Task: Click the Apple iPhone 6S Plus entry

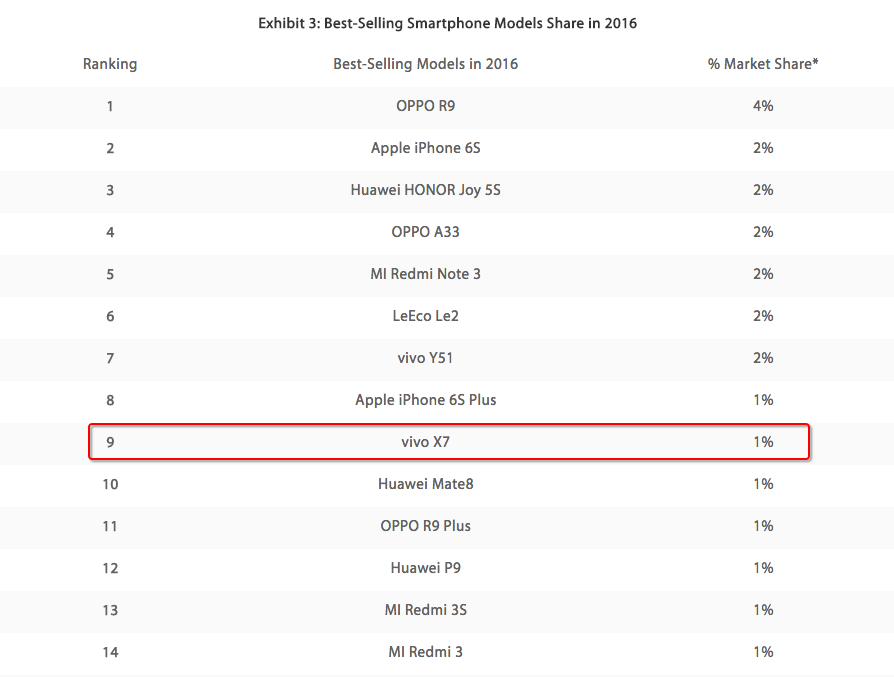Action: (425, 400)
